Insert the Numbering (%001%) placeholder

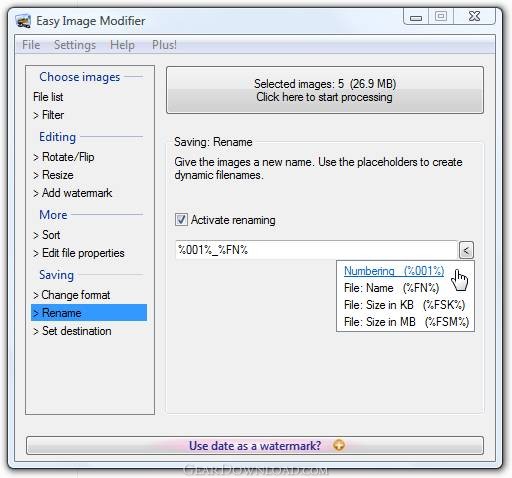[x=394, y=271]
